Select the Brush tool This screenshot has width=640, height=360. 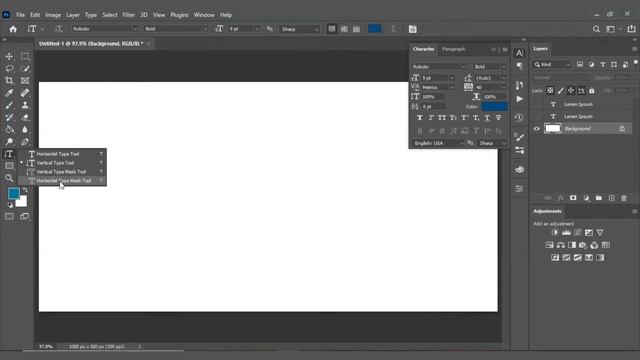coord(9,105)
